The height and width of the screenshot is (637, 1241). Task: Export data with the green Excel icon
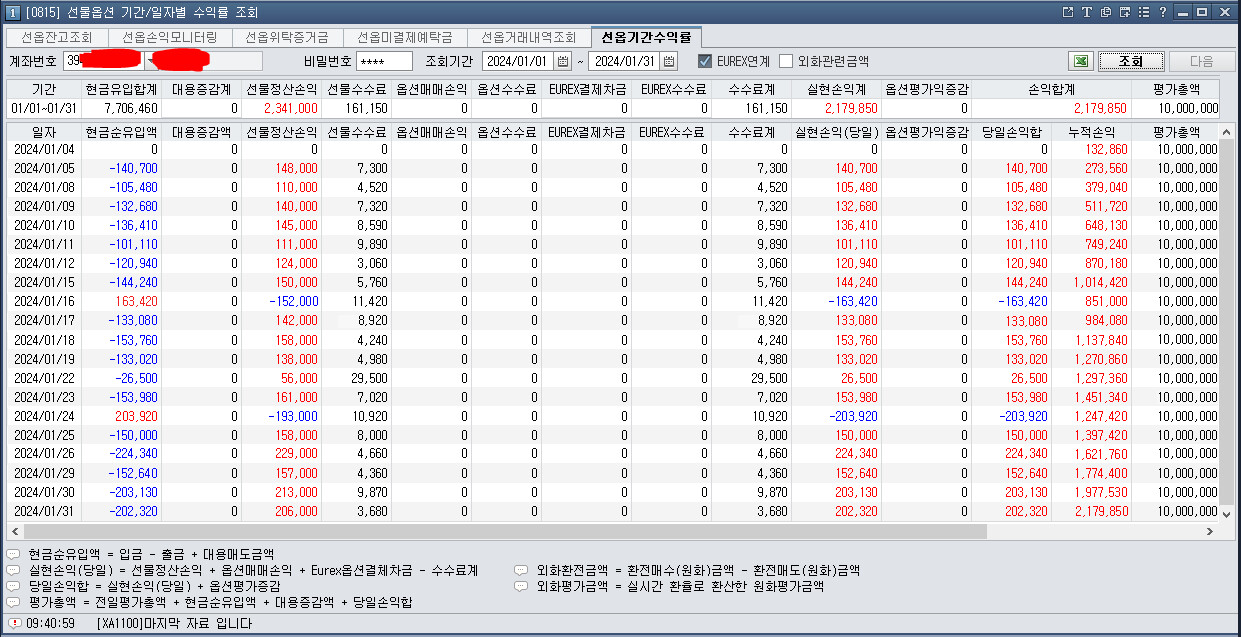1080,61
